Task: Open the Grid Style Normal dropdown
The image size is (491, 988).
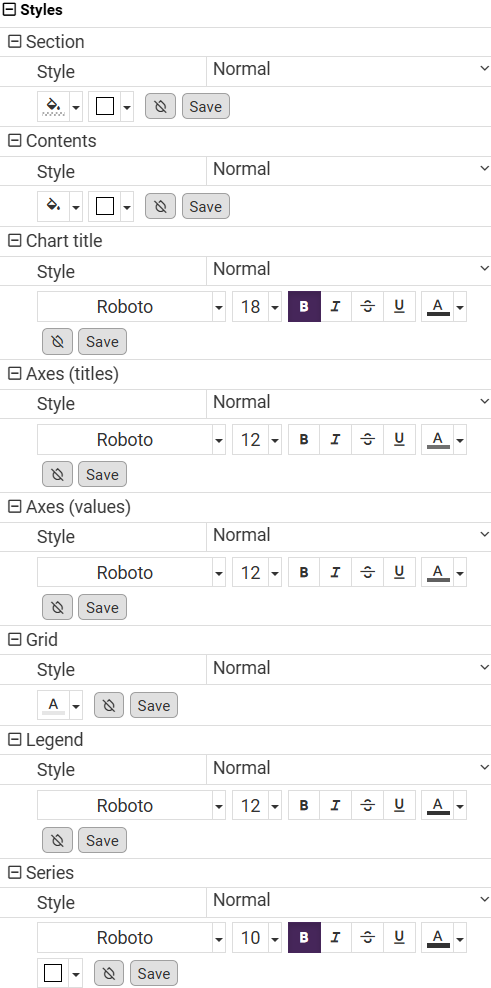Action: (349, 668)
